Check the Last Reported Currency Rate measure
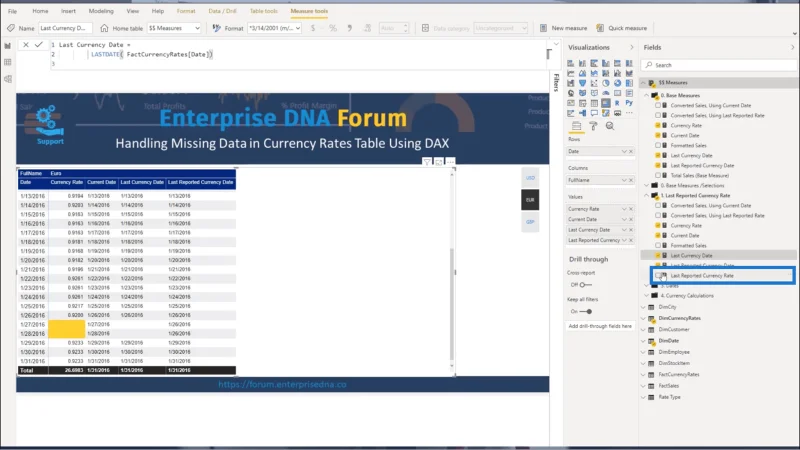 658,276
